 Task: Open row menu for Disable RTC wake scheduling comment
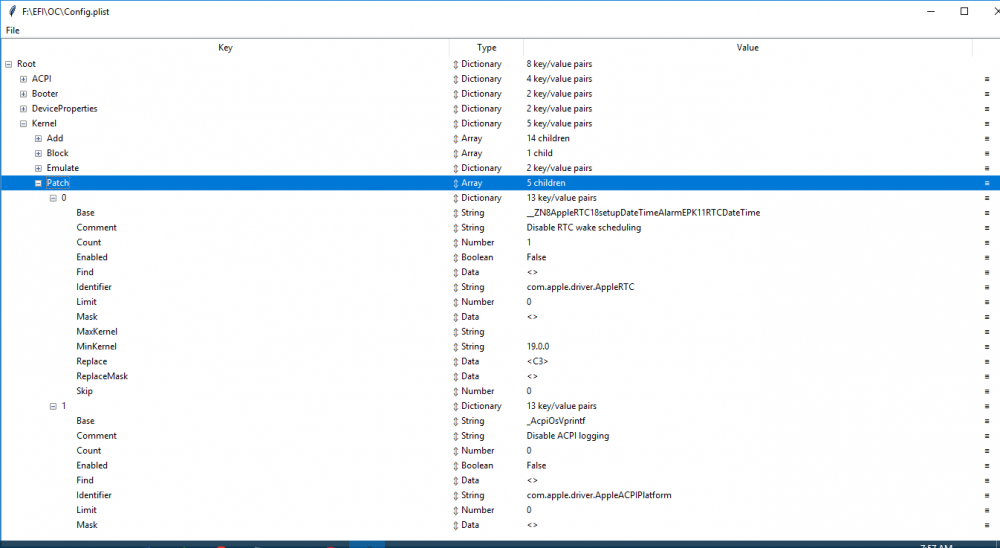pyautogui.click(x=987, y=228)
